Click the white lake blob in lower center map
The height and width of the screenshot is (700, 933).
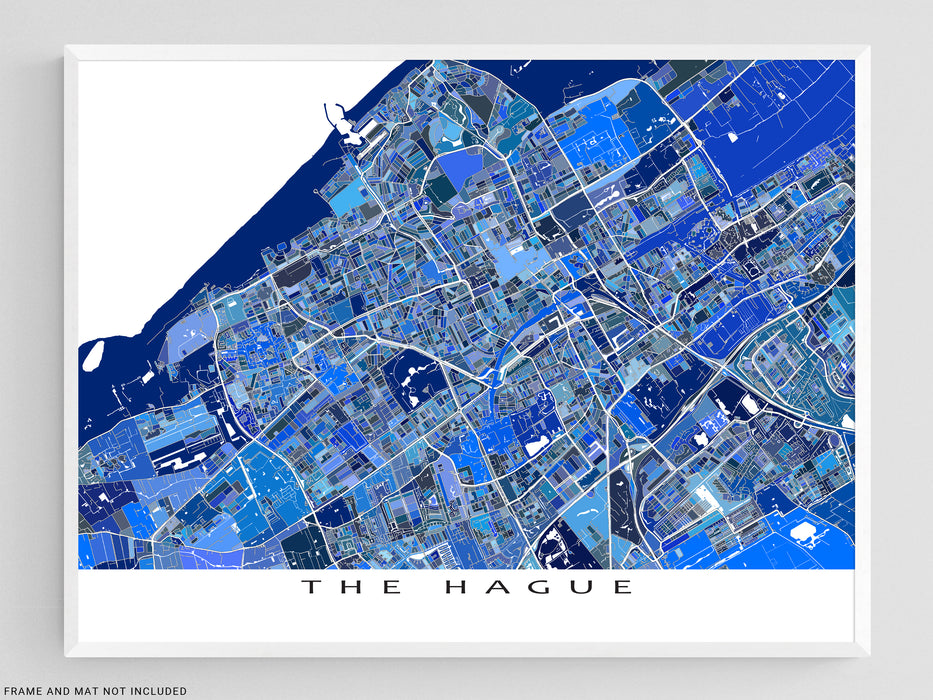pyautogui.click(x=538, y=445)
